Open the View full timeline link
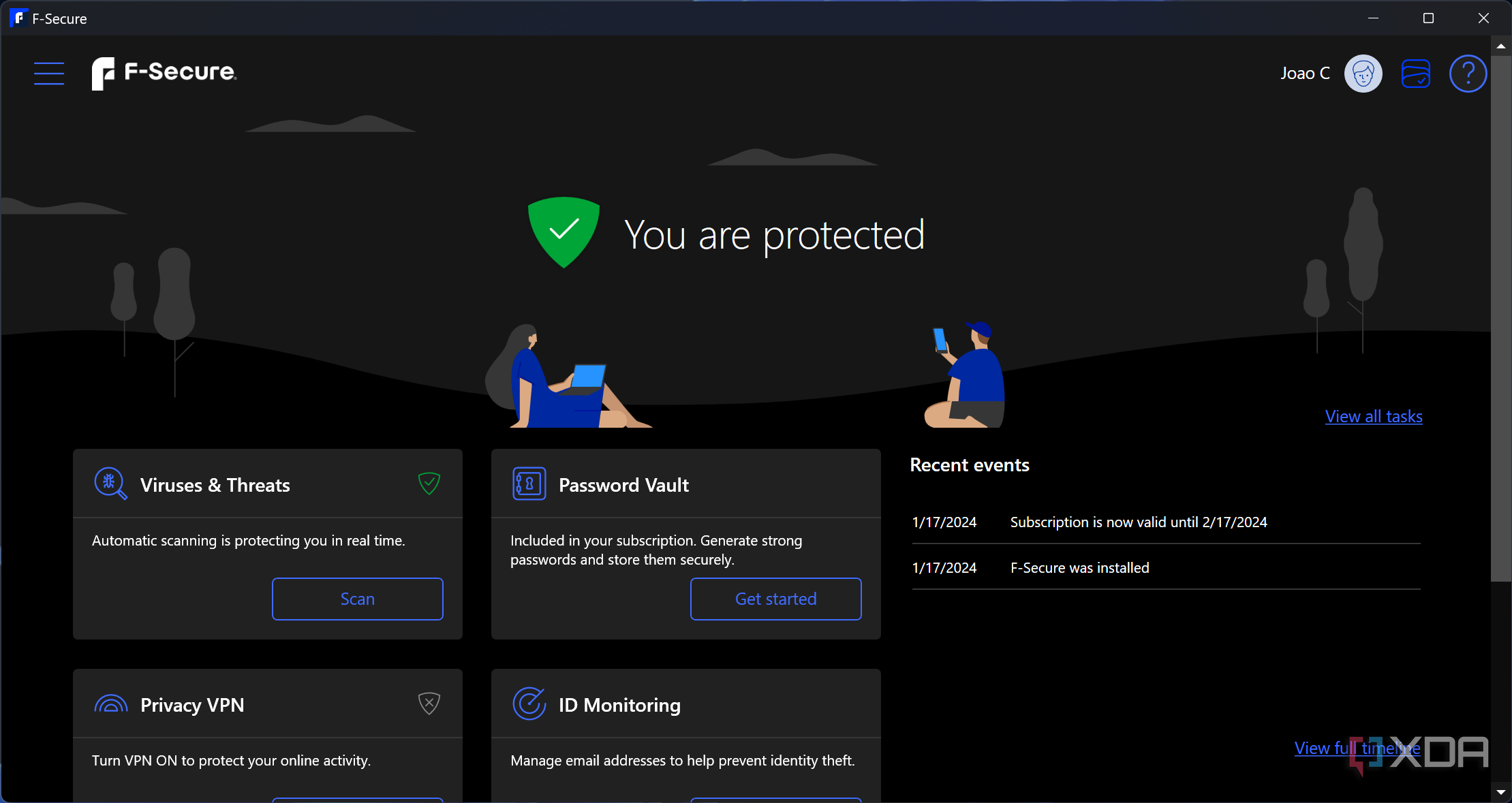 pyautogui.click(x=1357, y=748)
